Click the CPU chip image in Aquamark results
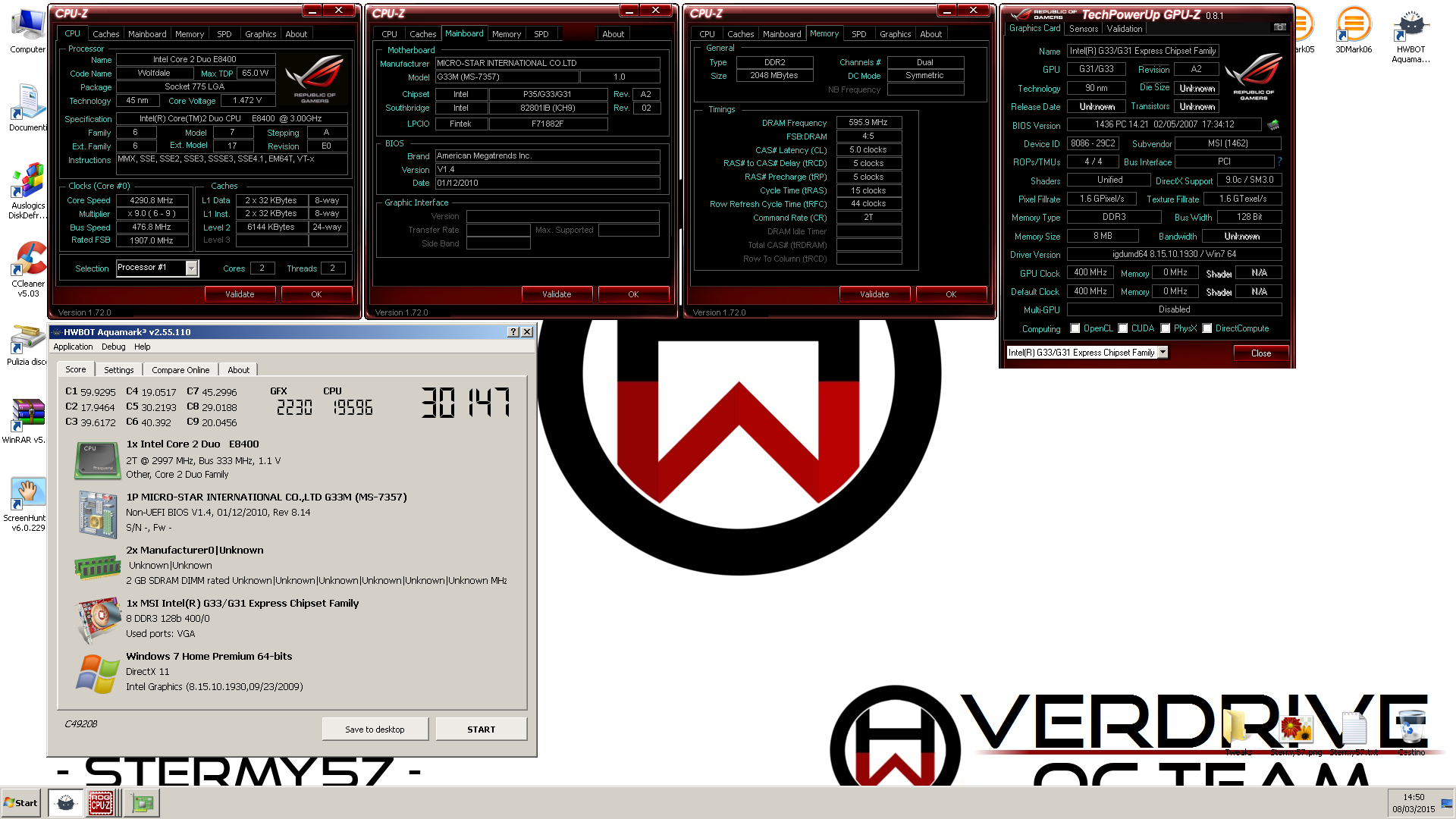Screen dimensions: 1456x819 (98, 460)
